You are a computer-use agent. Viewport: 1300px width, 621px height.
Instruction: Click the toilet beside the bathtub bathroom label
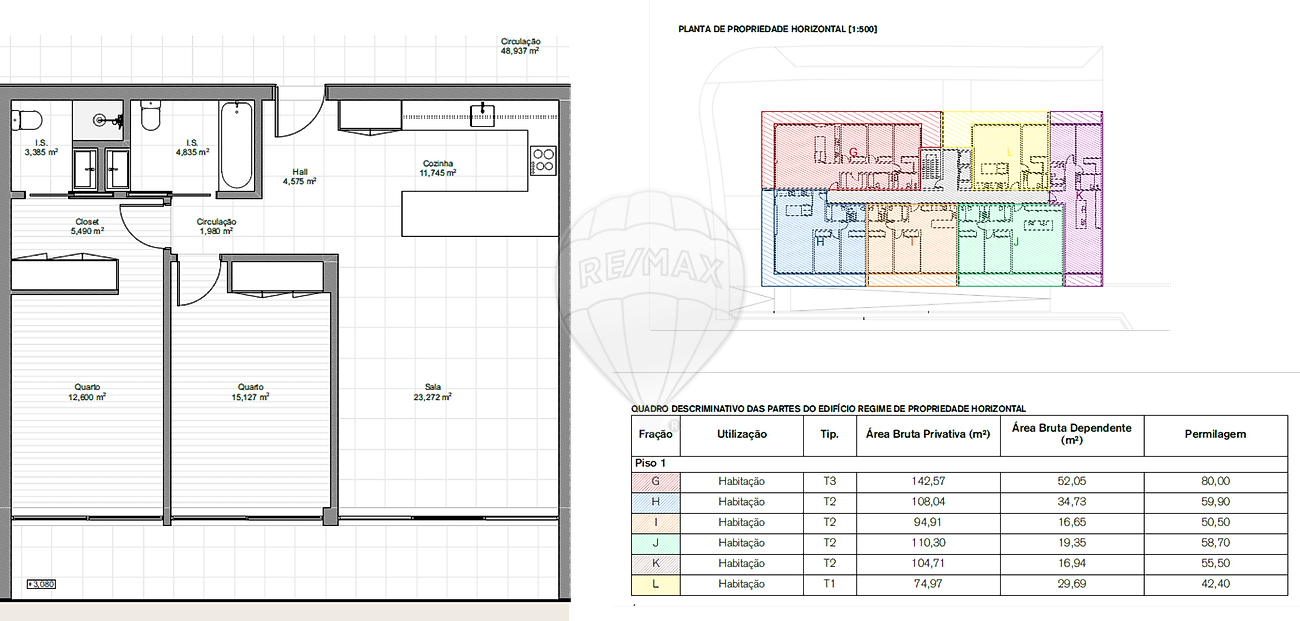(x=151, y=116)
